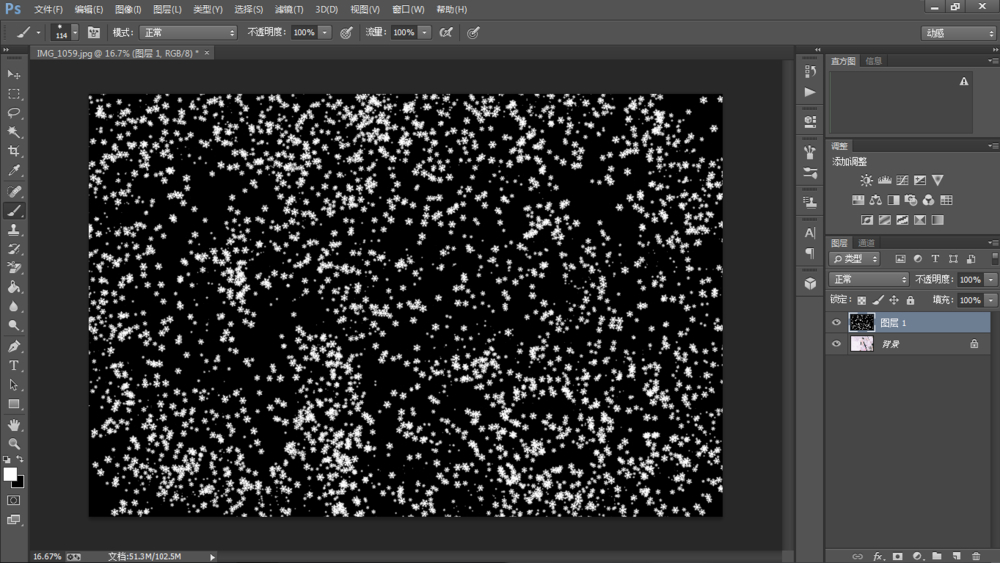Switch to the 通道 tab

point(866,243)
